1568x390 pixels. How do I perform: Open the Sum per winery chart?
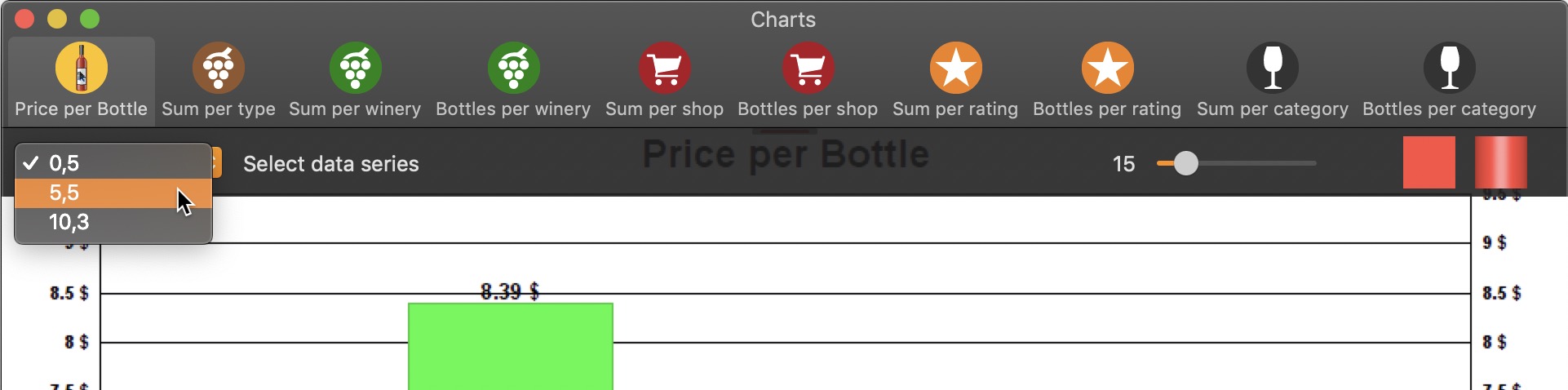point(355,80)
